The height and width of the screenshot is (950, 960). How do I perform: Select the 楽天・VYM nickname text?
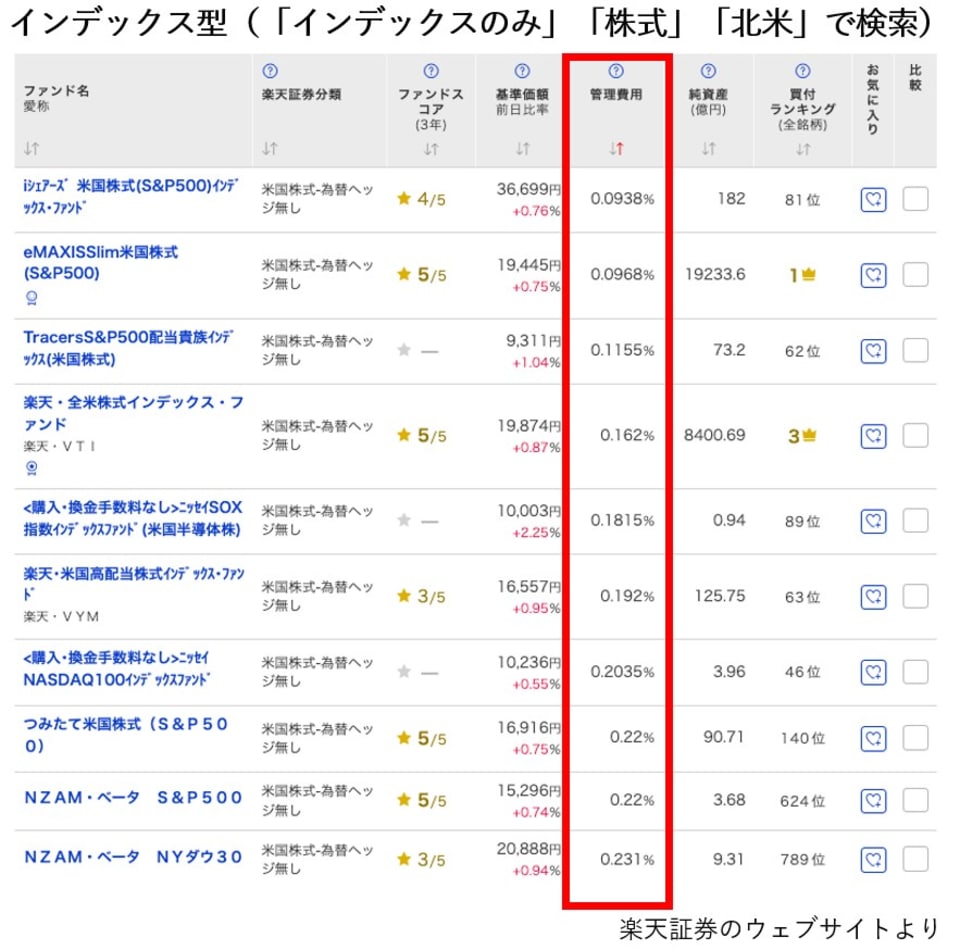coord(61,616)
